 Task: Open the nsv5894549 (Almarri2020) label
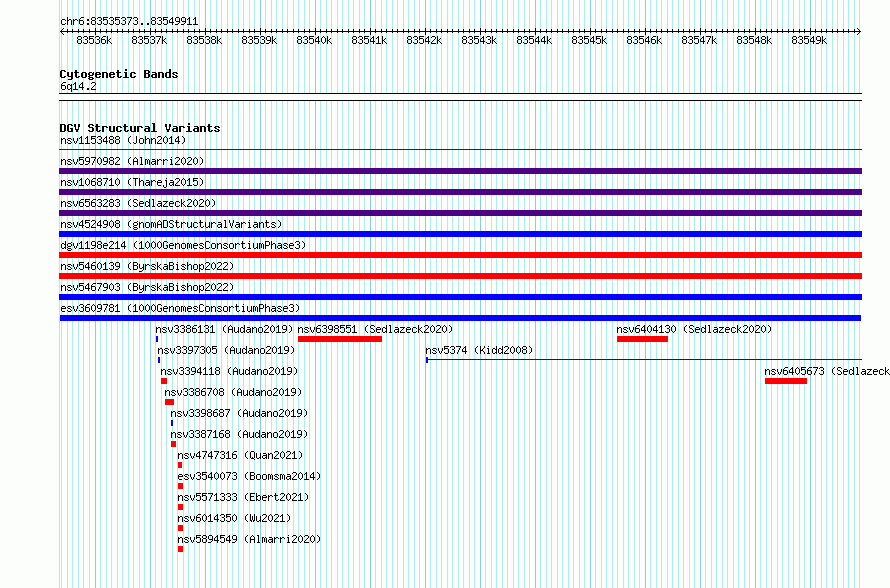(x=249, y=539)
